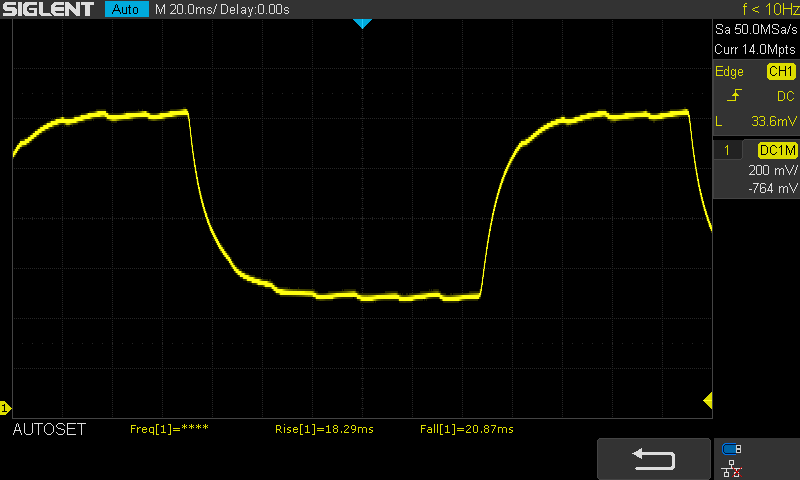Click the USB device status icon
Viewport: 800px width, 480px height.
pyautogui.click(x=732, y=449)
